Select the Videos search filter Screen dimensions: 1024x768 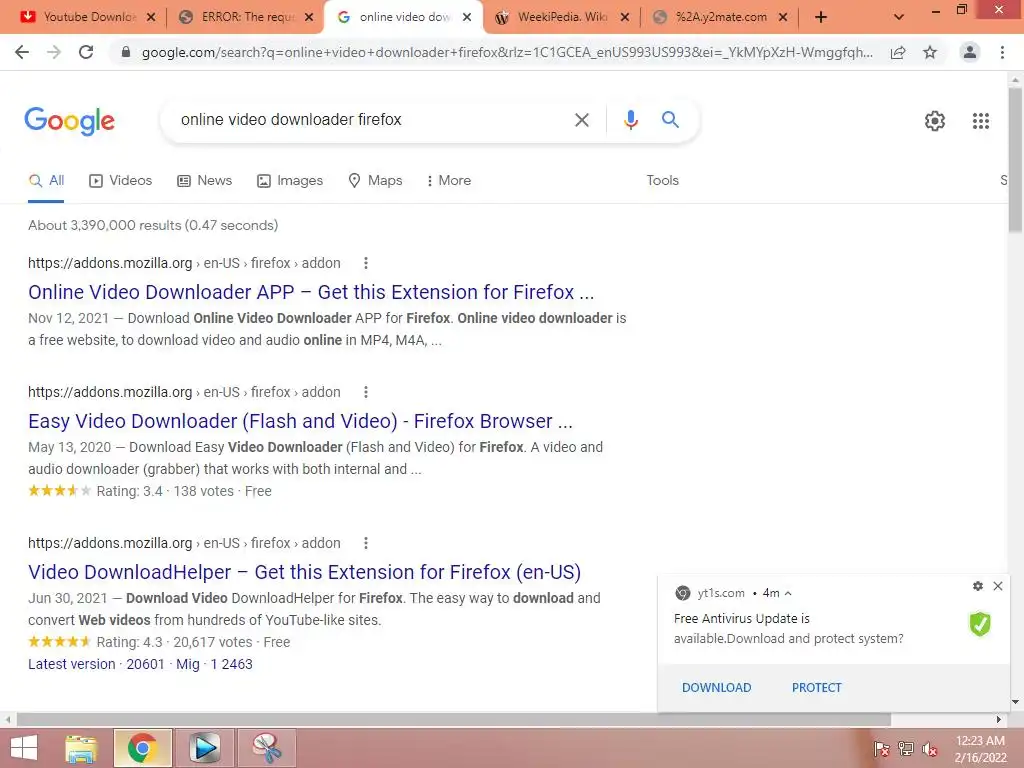(x=120, y=180)
